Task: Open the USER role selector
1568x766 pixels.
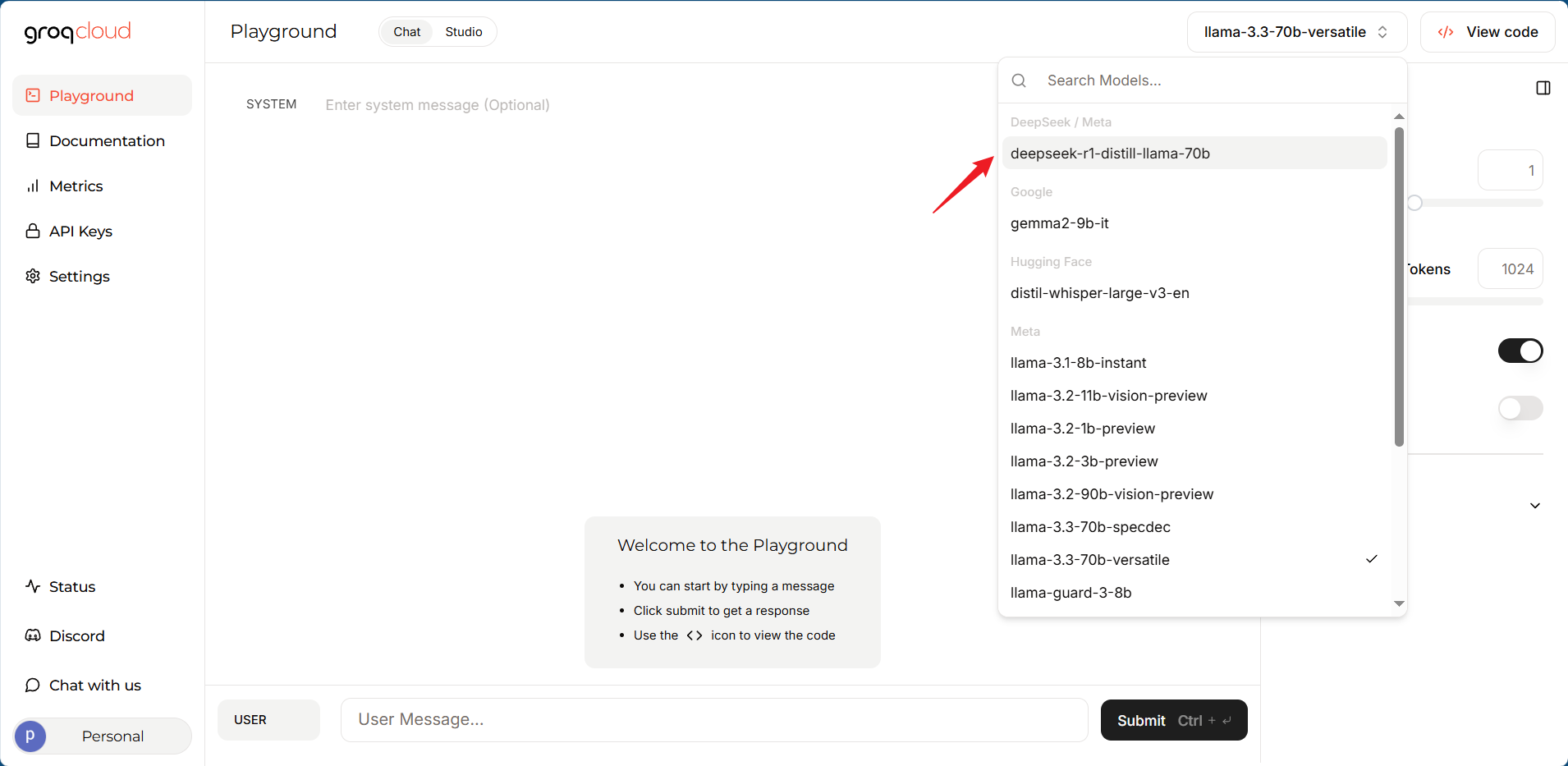Action: 268,719
